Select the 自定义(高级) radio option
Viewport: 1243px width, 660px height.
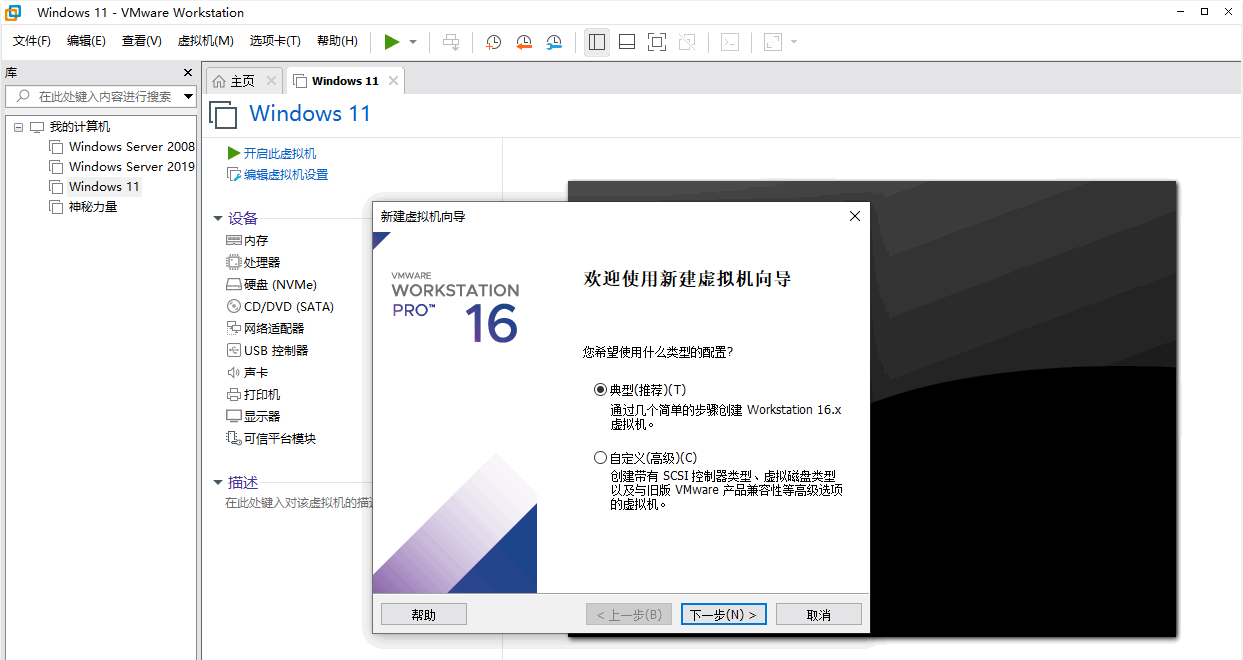click(600, 458)
